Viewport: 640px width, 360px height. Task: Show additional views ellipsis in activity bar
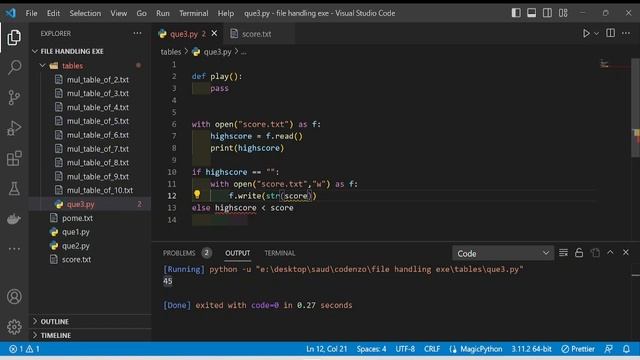(14, 249)
